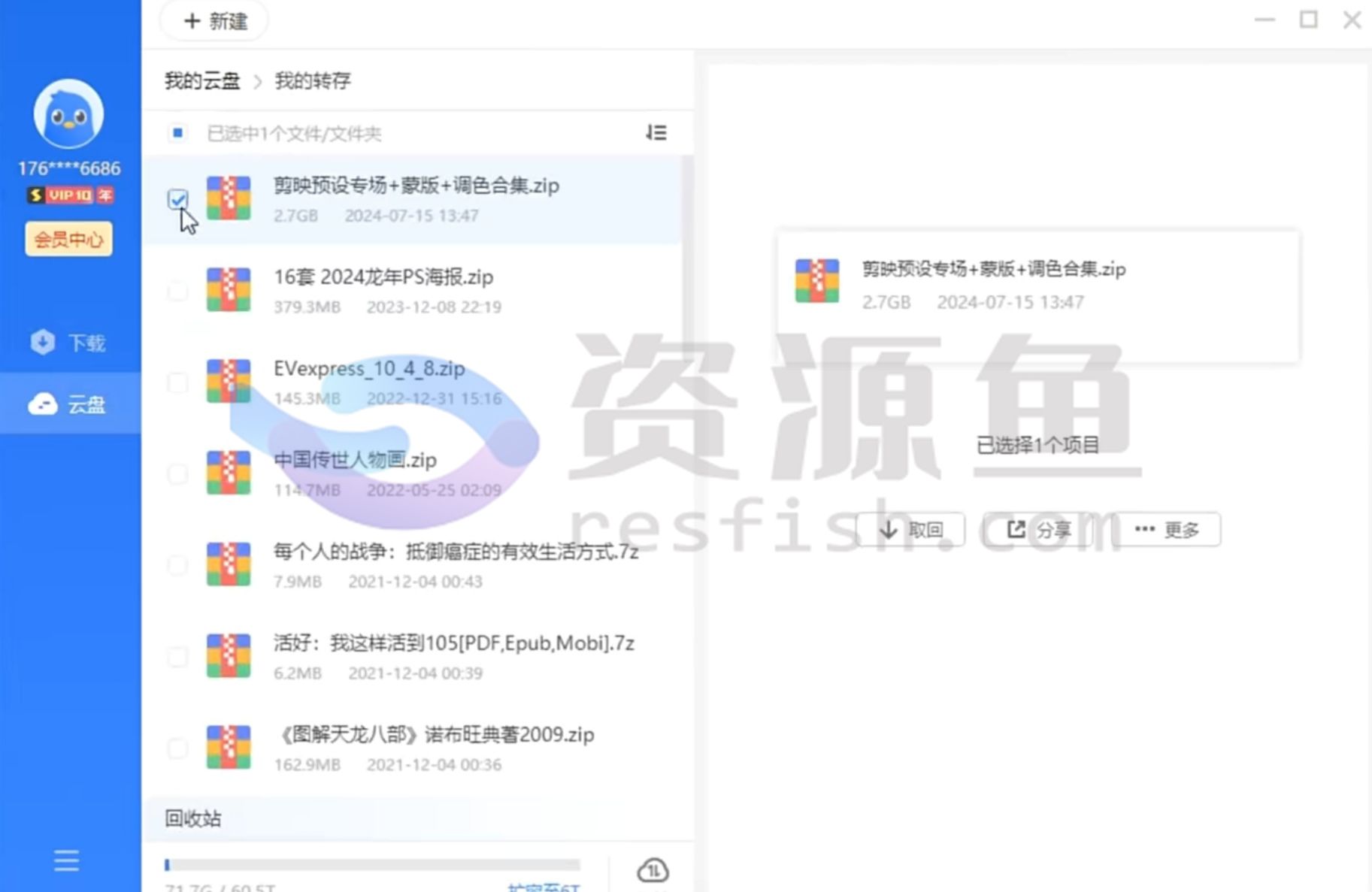Open the hamburger menu at sidebar bottom
1372x892 pixels.
pyautogui.click(x=66, y=860)
